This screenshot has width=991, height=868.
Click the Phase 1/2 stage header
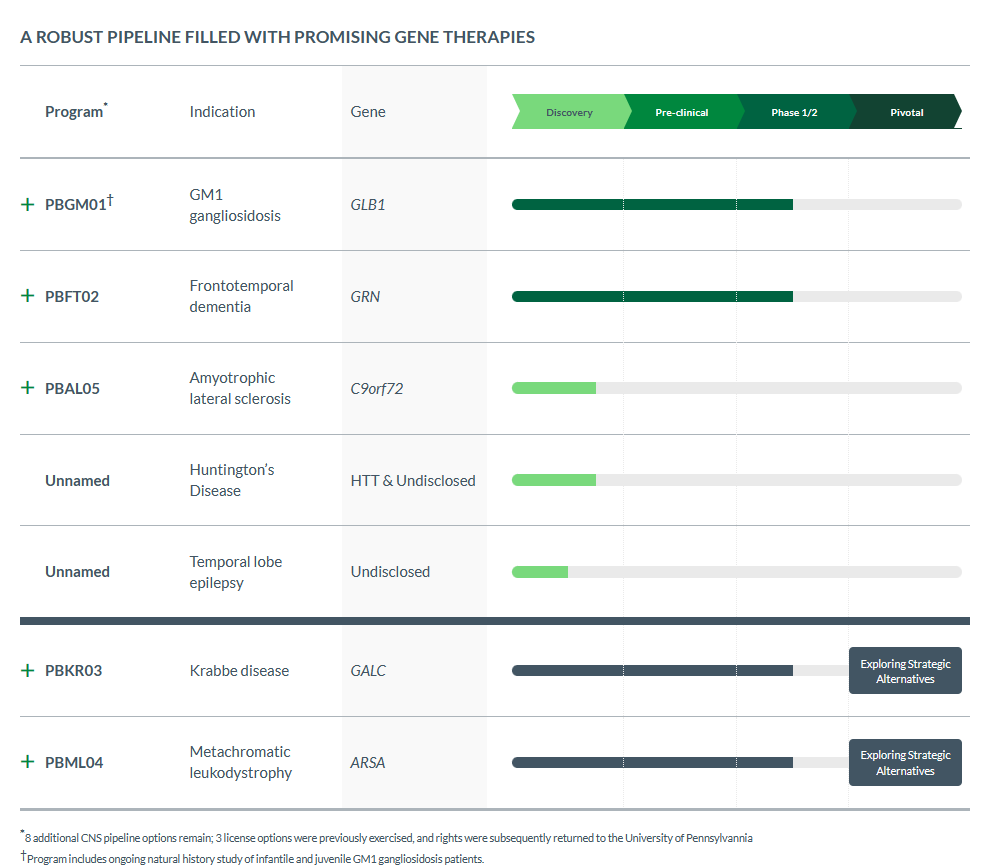794,112
